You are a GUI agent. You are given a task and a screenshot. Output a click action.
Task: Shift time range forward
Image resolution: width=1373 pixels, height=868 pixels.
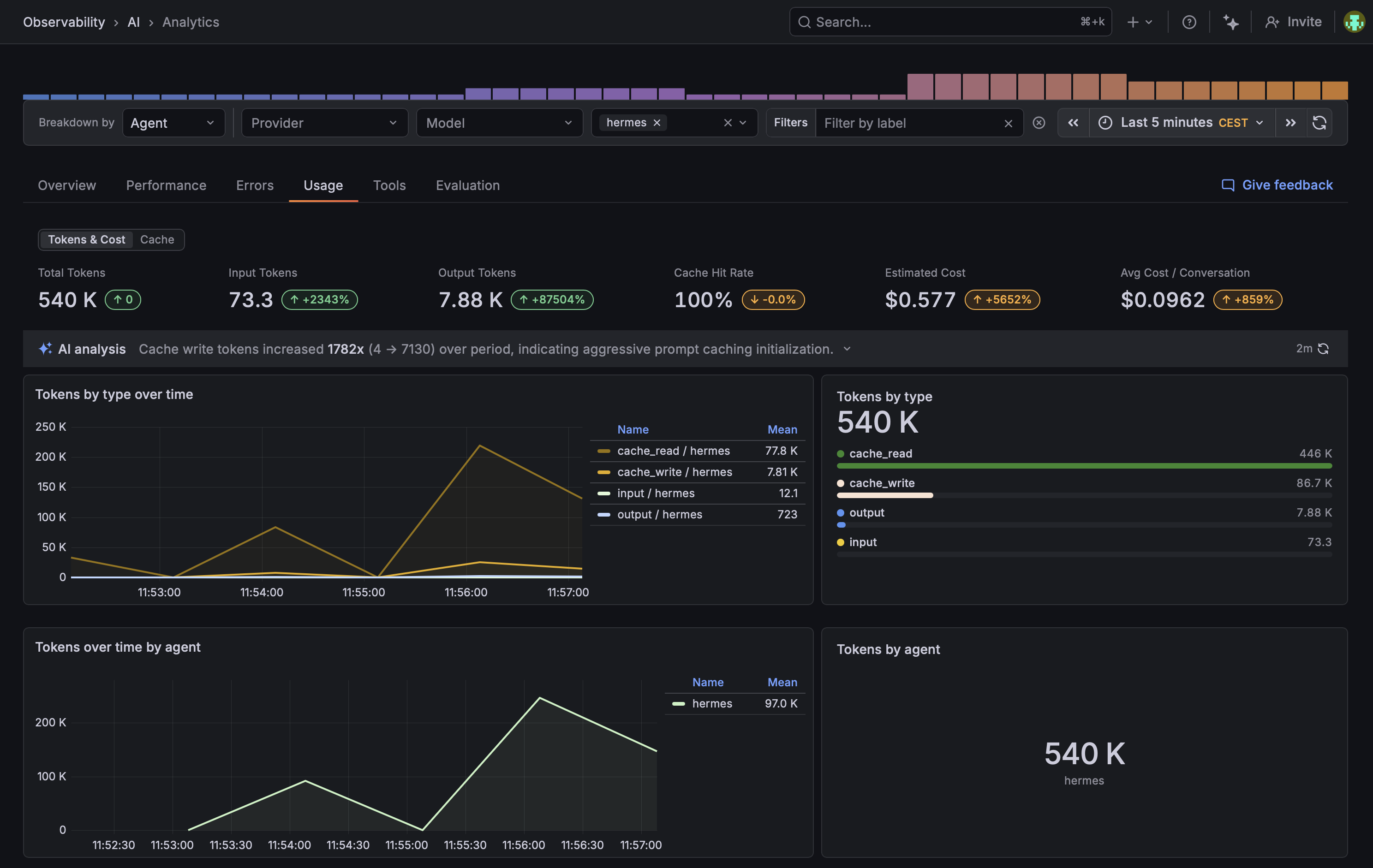tap(1291, 123)
